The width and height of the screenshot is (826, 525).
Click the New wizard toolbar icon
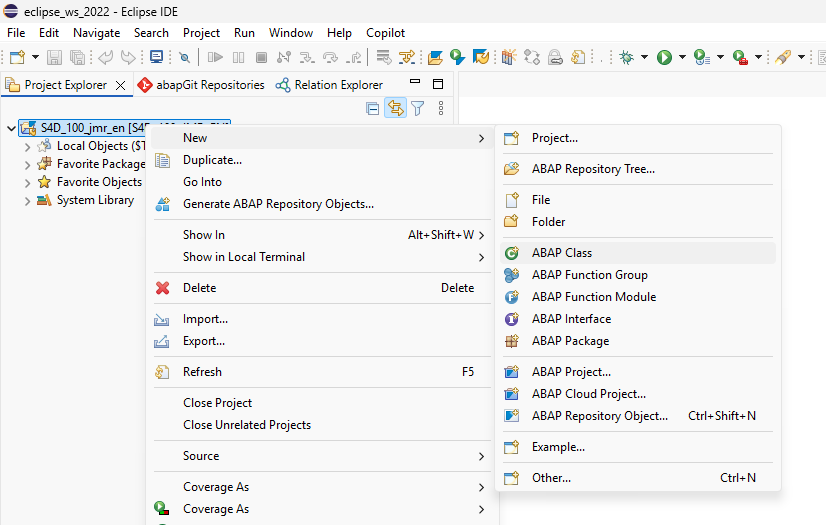pos(17,57)
